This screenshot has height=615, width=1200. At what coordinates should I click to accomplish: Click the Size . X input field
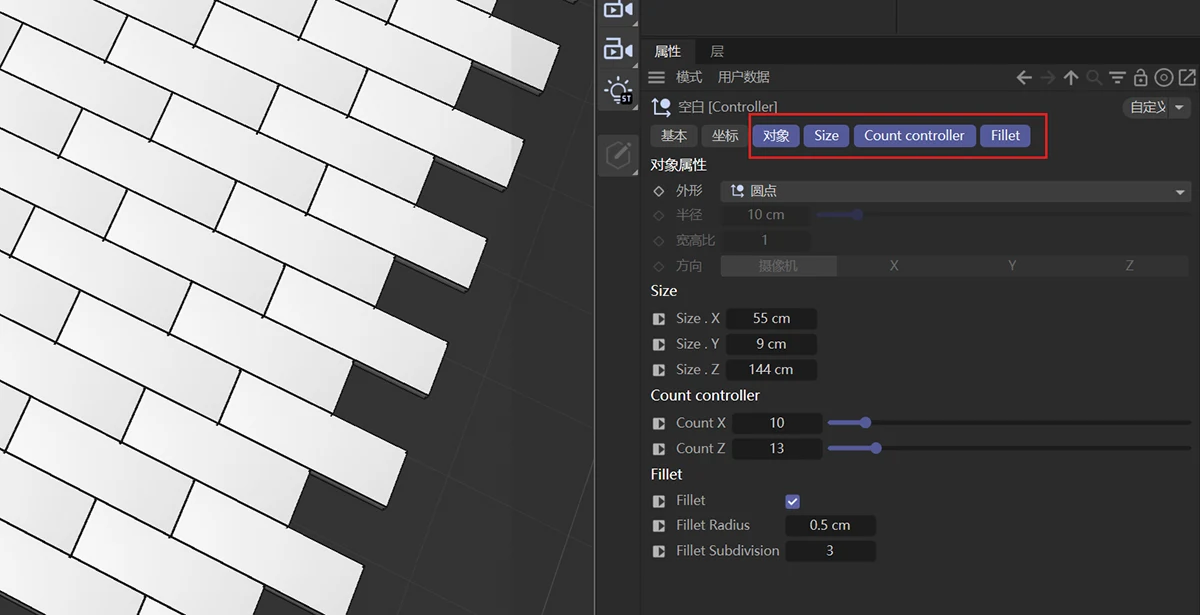click(x=771, y=318)
